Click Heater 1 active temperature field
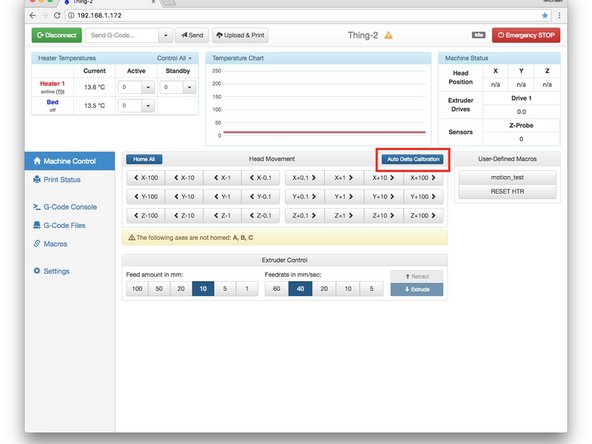The height and width of the screenshot is (444, 592). tap(130, 87)
